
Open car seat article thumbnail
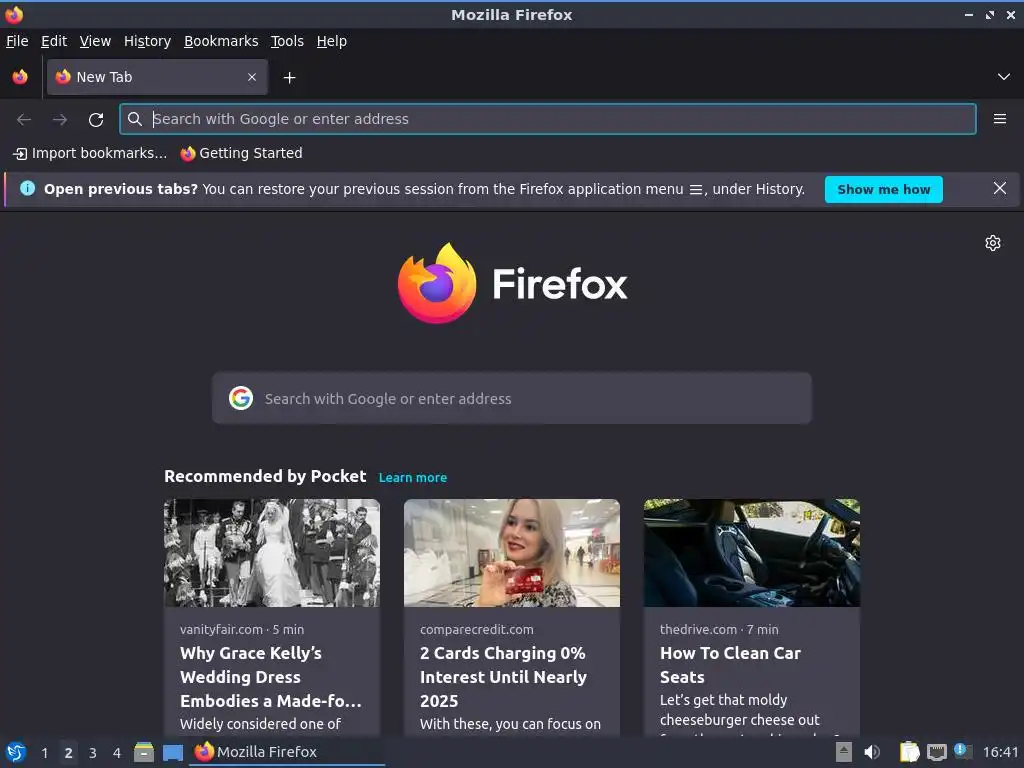(x=752, y=553)
